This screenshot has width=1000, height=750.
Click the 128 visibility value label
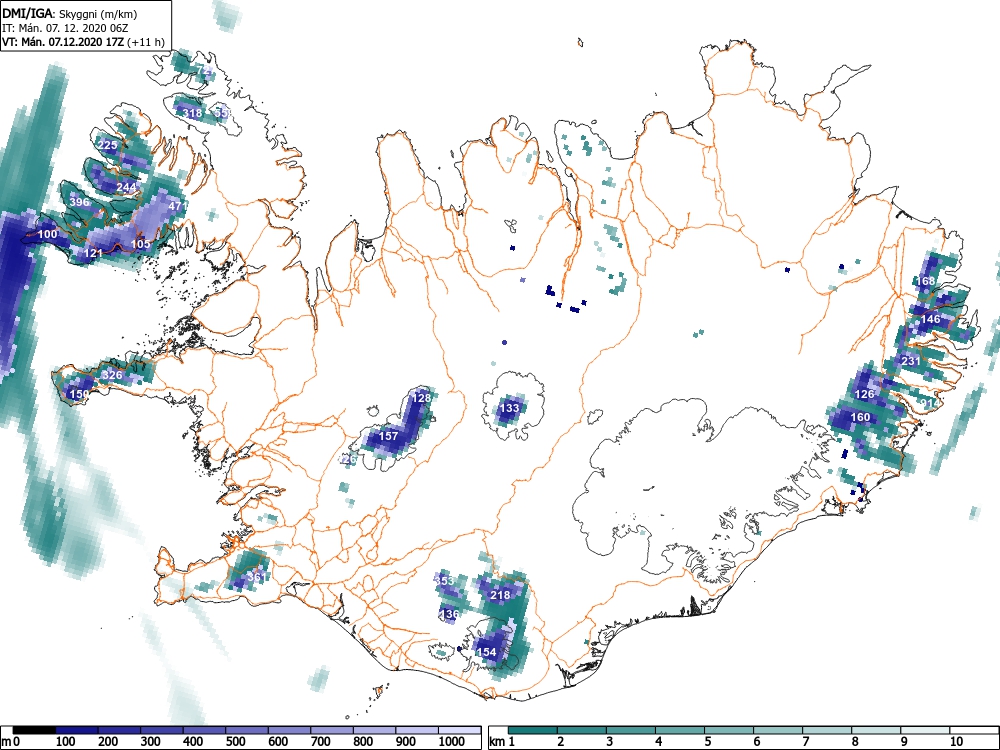(421, 397)
